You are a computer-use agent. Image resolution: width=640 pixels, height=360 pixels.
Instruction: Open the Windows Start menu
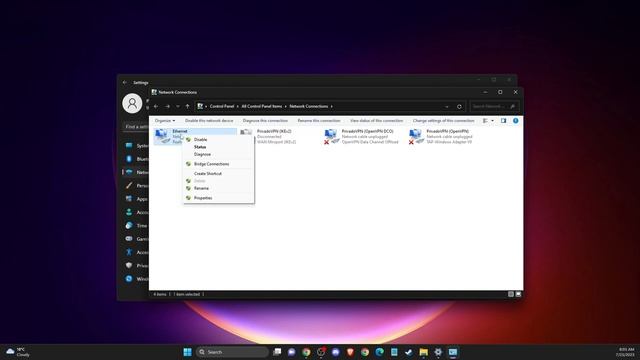pyautogui.click(x=187, y=352)
